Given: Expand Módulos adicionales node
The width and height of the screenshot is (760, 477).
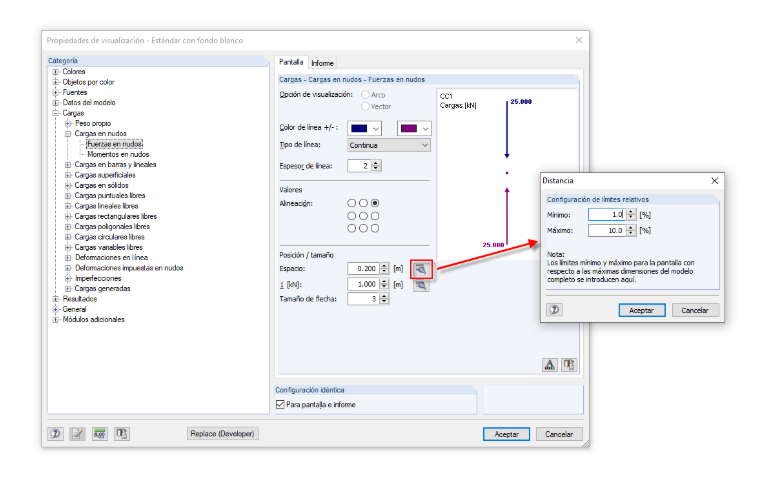Looking at the screenshot, I should 56,319.
